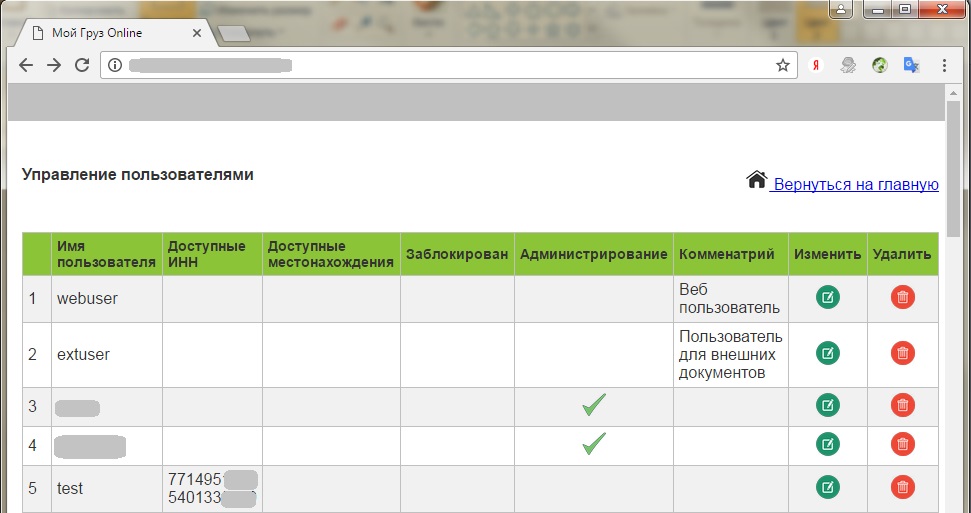Open the Chrome three-dot menu
The height and width of the screenshot is (513, 971).
944,65
